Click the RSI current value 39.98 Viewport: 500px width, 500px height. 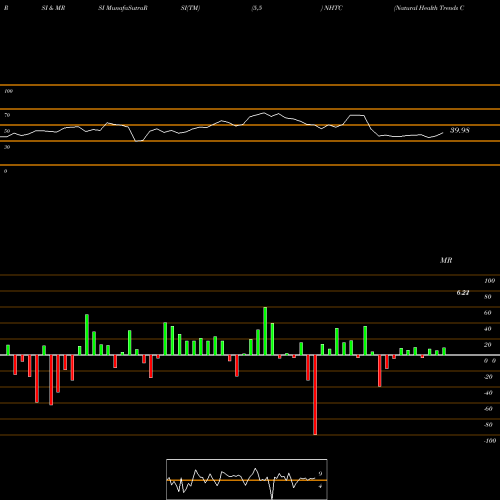(460, 130)
